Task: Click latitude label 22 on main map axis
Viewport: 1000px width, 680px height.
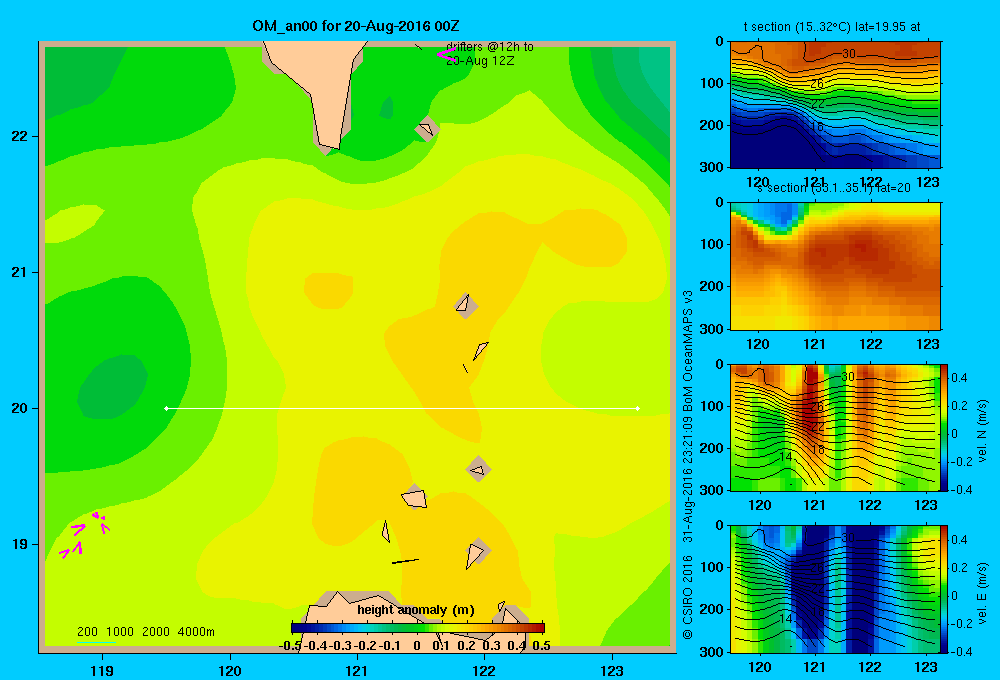Action: (x=19, y=137)
